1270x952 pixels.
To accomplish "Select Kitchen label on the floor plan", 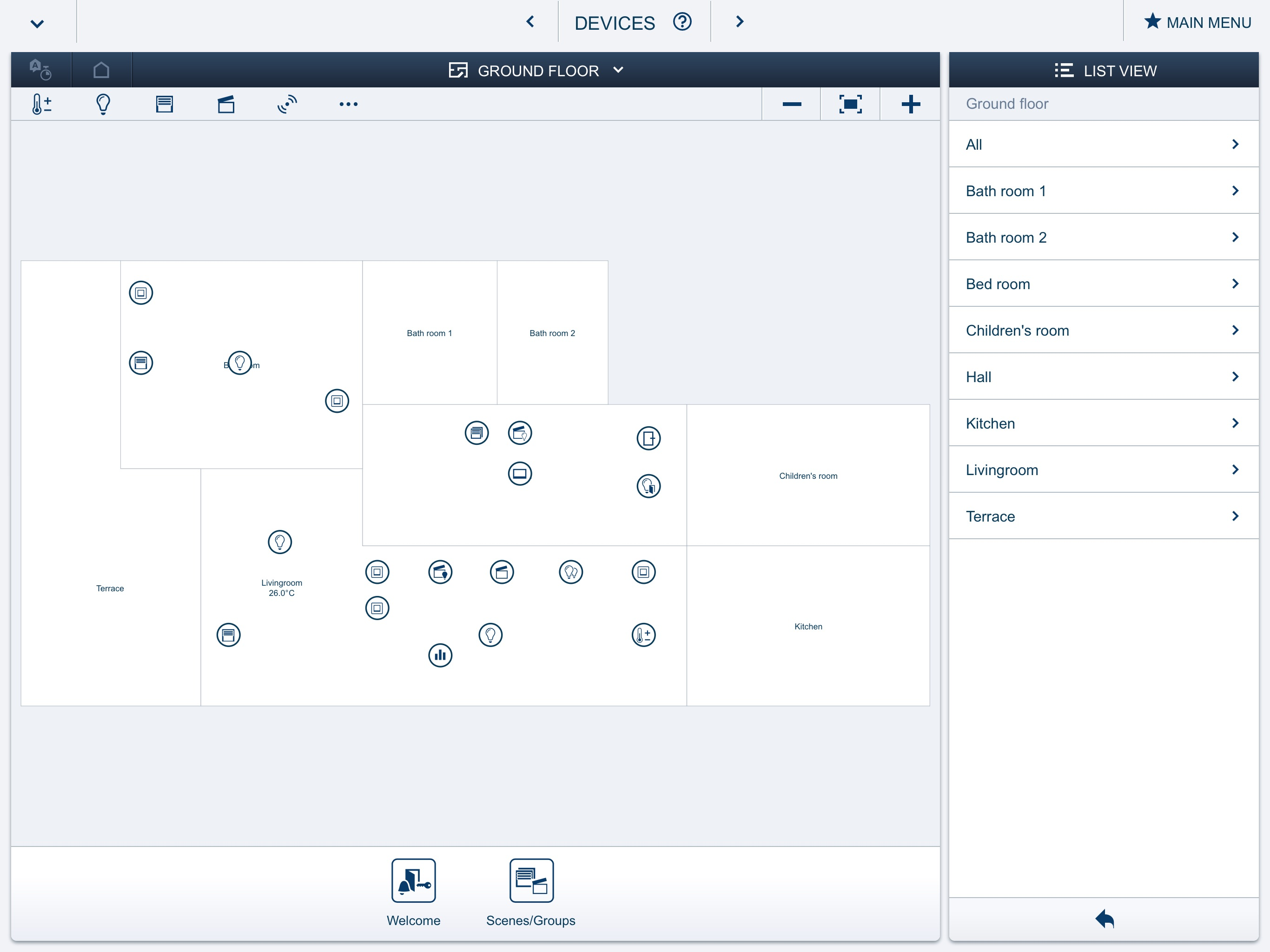I will pyautogui.click(x=808, y=627).
